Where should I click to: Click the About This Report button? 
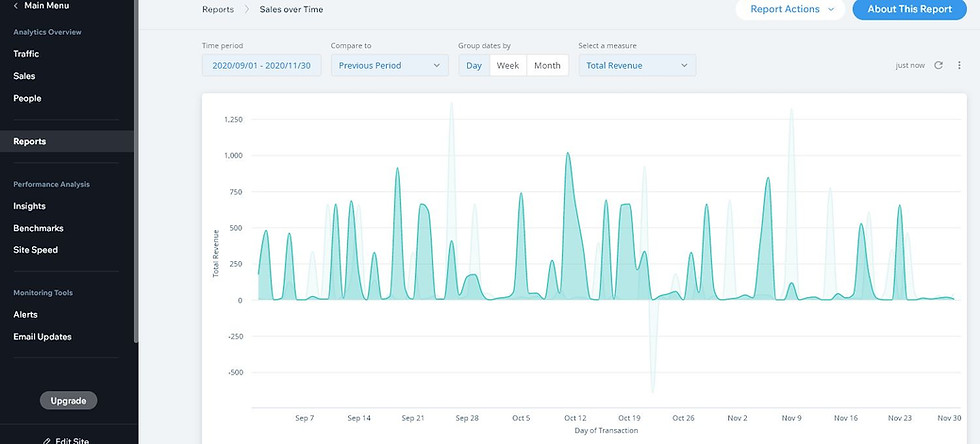click(909, 9)
